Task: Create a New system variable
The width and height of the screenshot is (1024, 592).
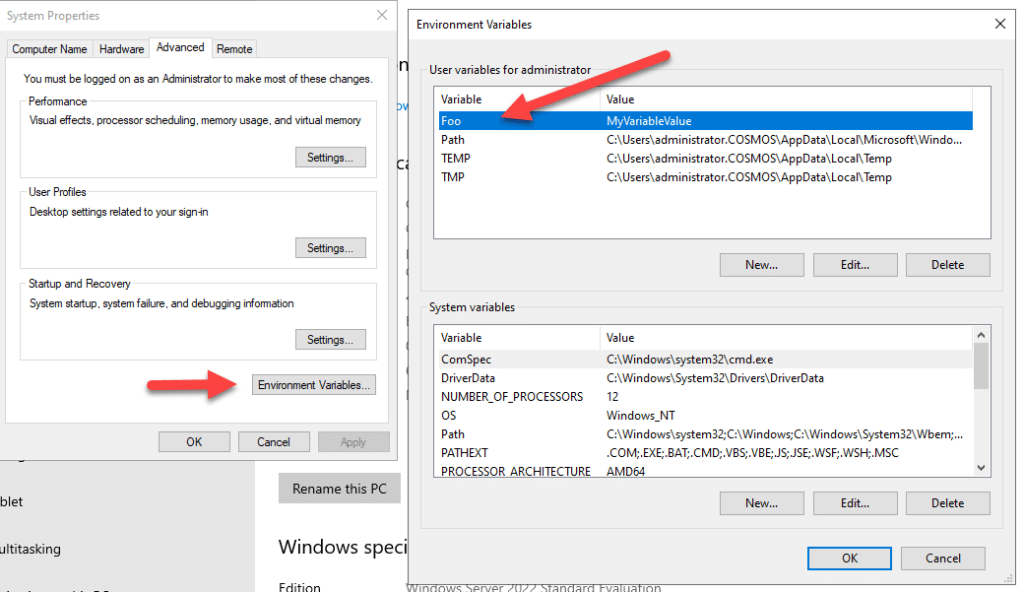Action: 761,502
